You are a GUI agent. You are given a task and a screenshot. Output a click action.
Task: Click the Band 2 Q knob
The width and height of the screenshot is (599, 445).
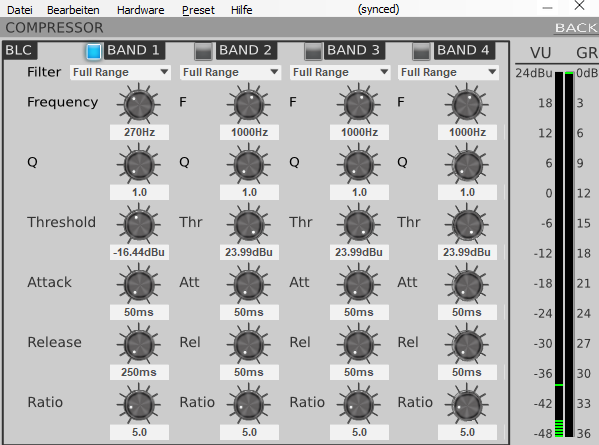249,164
